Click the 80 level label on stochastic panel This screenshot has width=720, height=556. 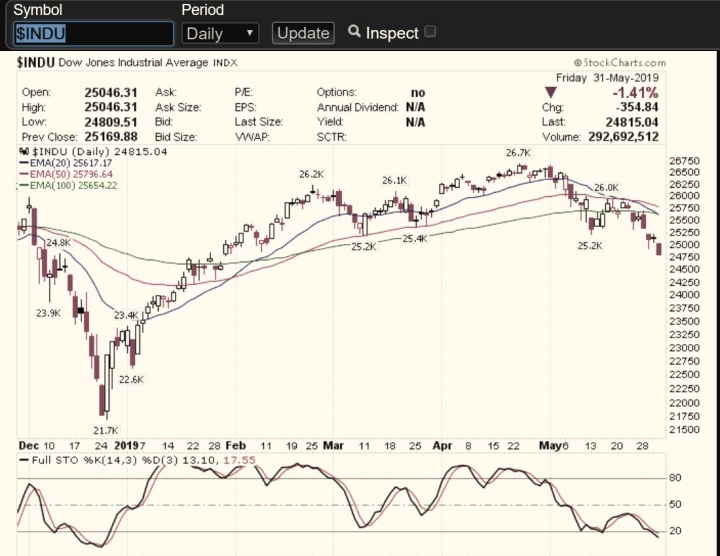(675, 478)
